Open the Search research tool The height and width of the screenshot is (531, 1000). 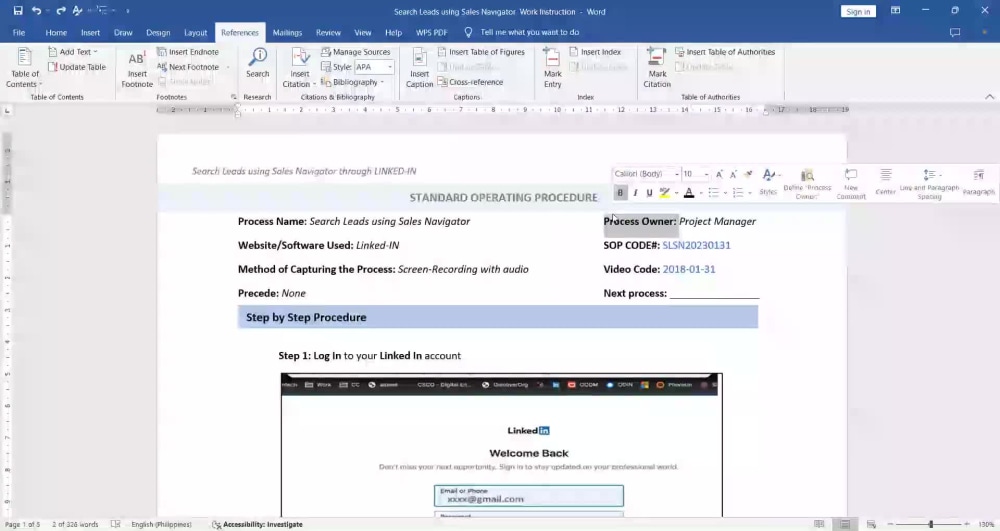point(258,64)
